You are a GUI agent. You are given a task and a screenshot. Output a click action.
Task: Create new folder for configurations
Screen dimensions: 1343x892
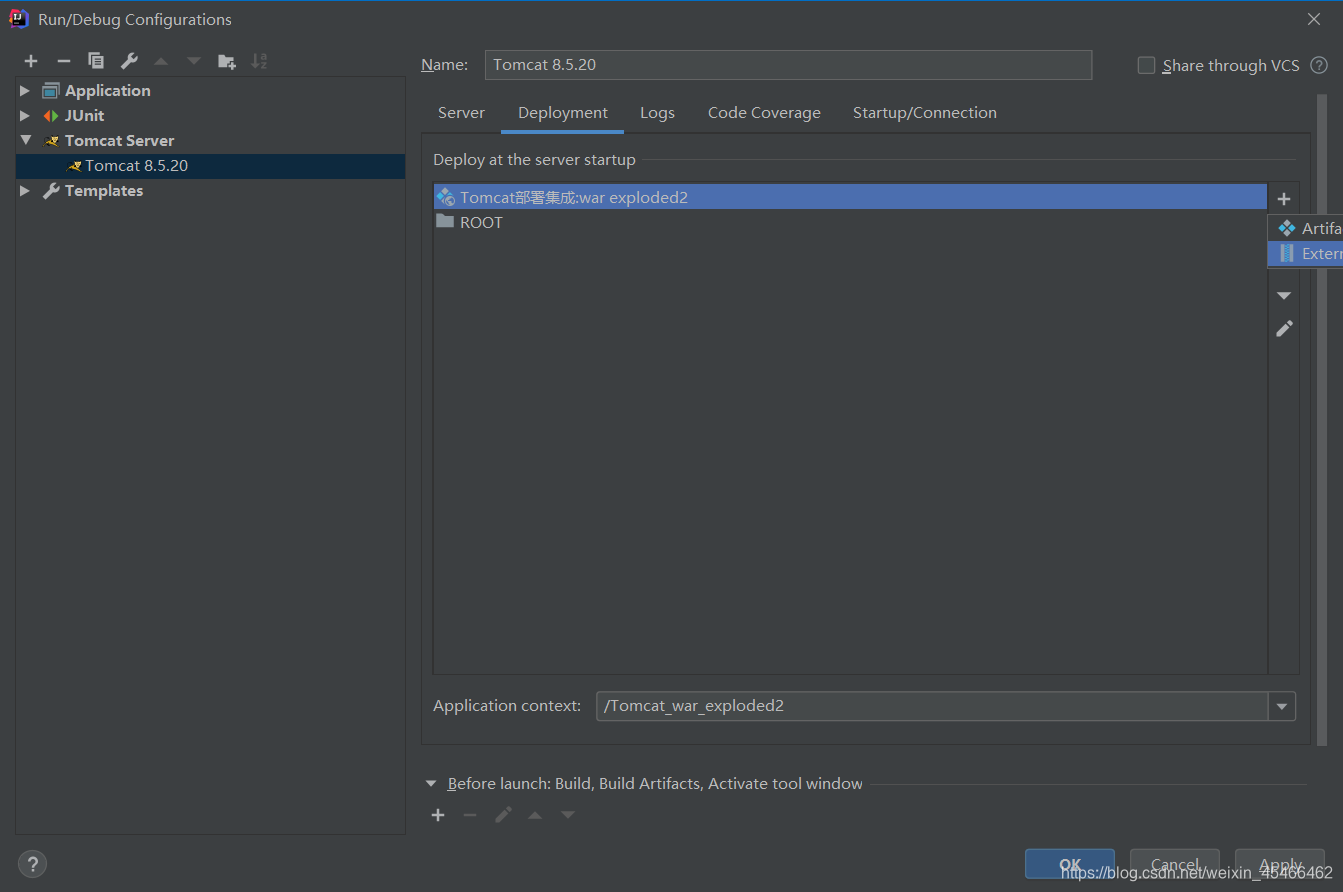pyautogui.click(x=227, y=61)
